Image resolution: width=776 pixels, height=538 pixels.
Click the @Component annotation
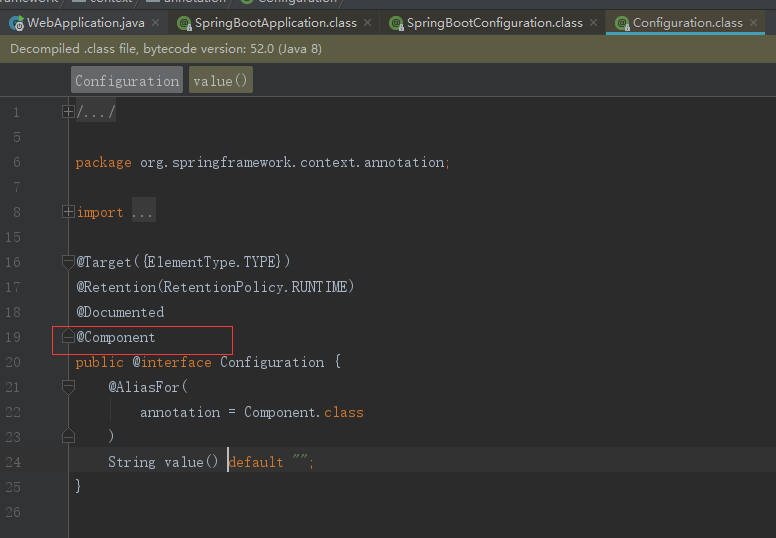(116, 337)
